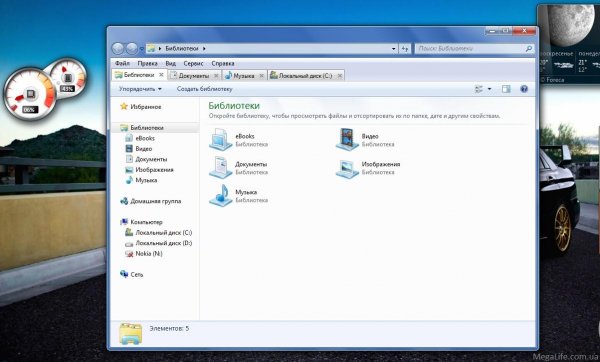Click the libraries folder icon in details pane

click(130, 333)
